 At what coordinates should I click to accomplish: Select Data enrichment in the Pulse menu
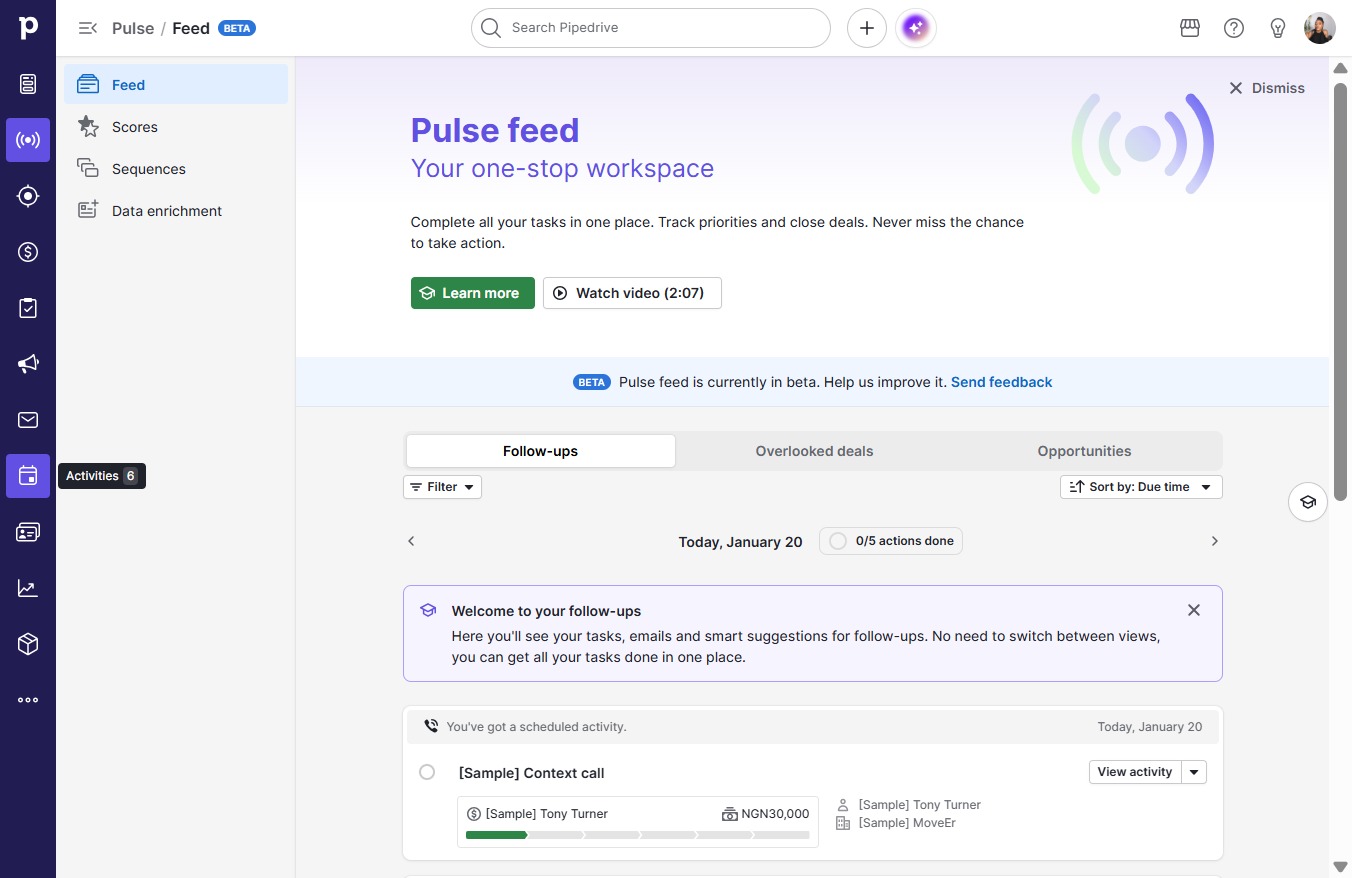(176, 211)
